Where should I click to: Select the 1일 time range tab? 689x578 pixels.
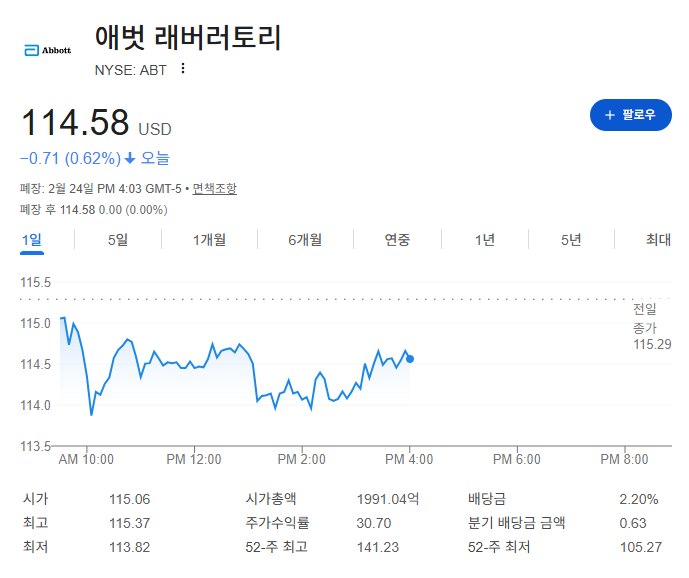pyautogui.click(x=32, y=240)
